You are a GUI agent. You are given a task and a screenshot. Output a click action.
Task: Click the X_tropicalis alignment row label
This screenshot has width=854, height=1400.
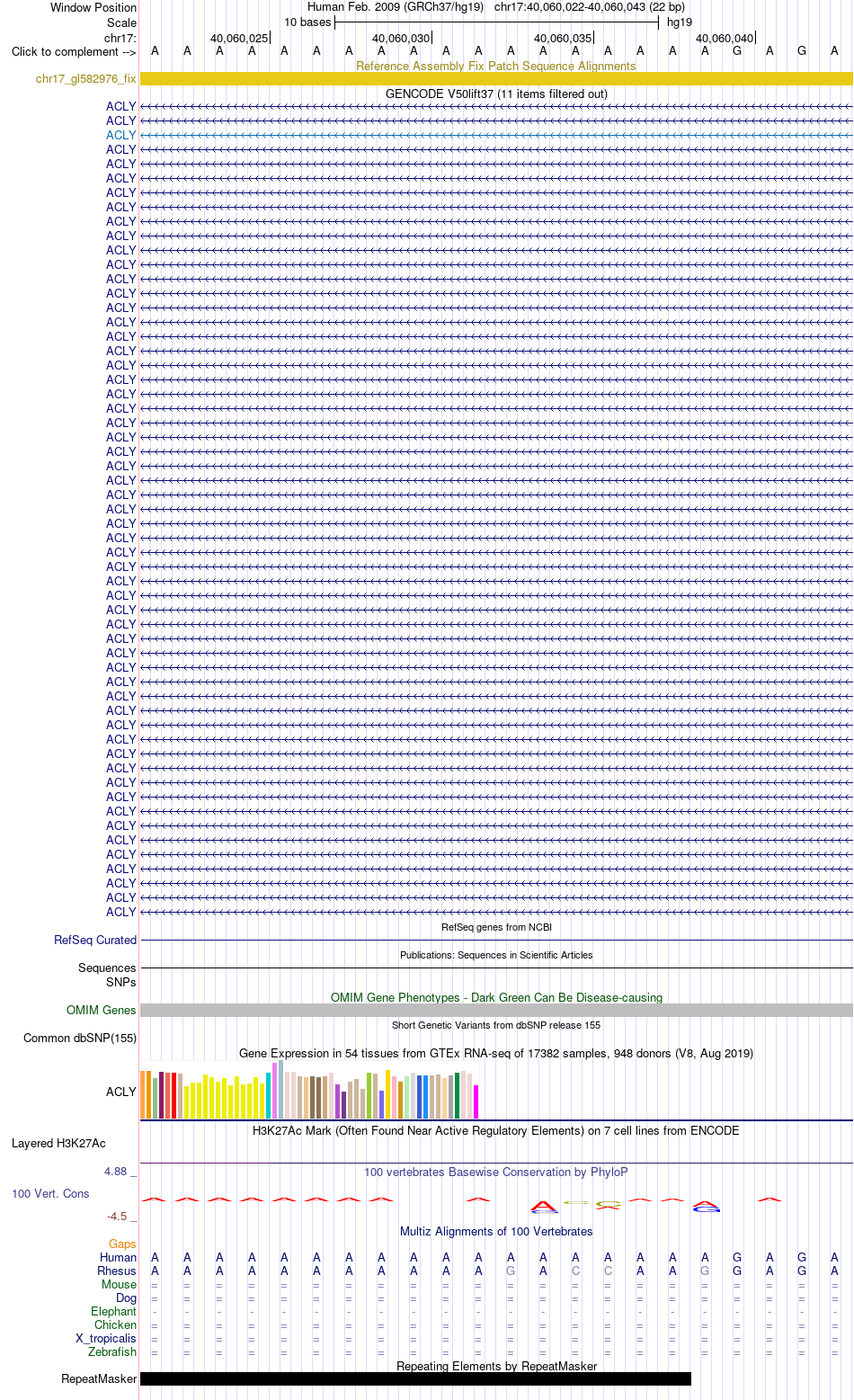tap(106, 1338)
